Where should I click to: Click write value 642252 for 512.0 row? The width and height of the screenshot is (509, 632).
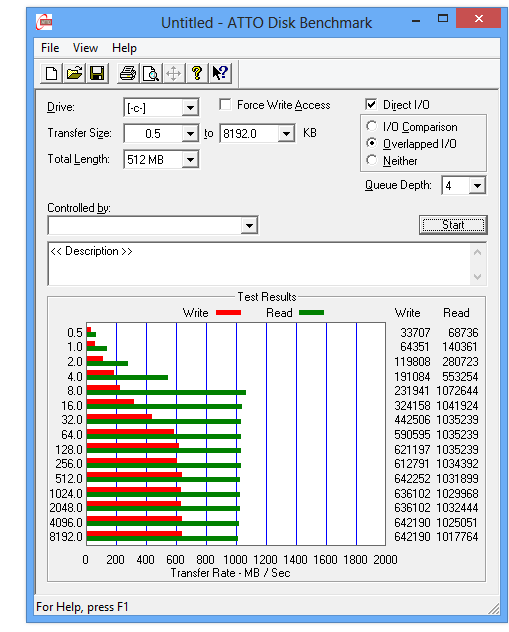pos(412,478)
